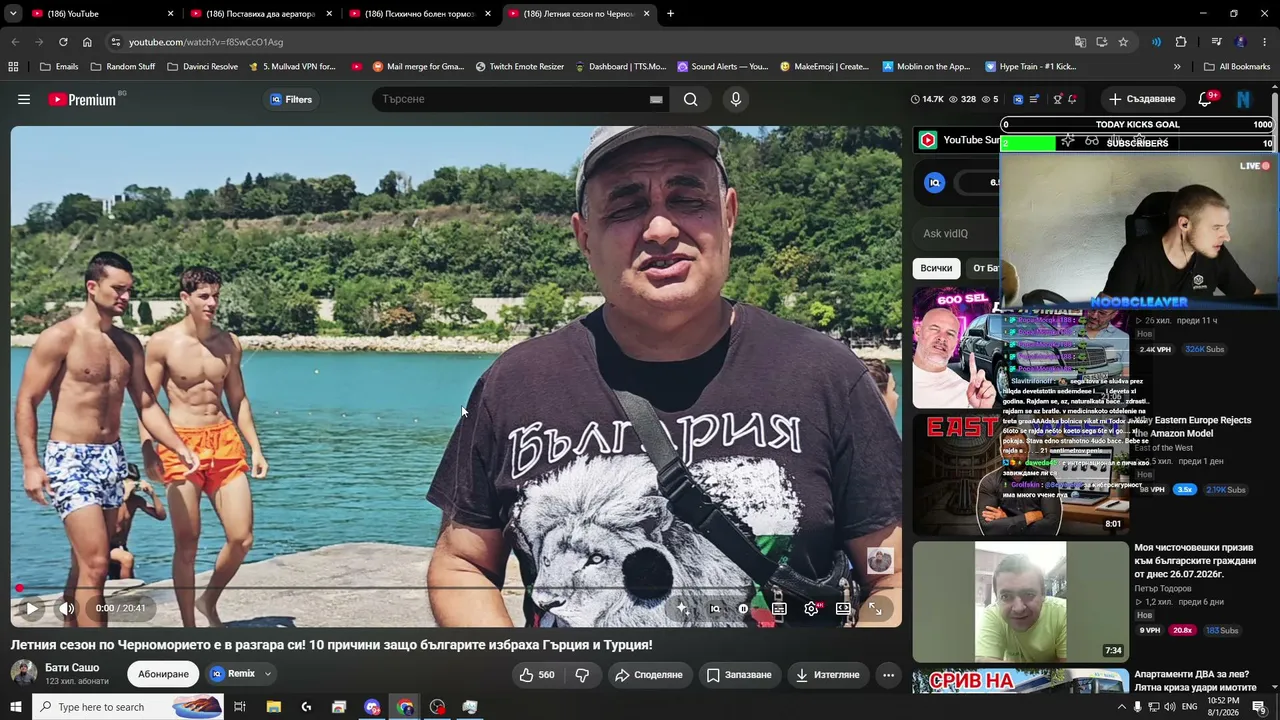The width and height of the screenshot is (1280, 720).
Task: Open the '(186) Летния сезон' tab
Action: point(579,14)
